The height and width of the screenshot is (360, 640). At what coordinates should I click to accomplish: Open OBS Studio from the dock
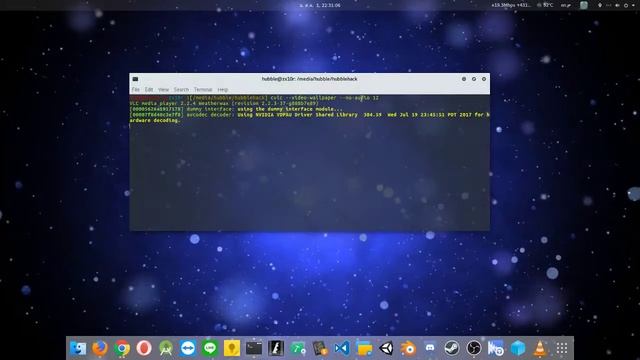click(x=474, y=348)
